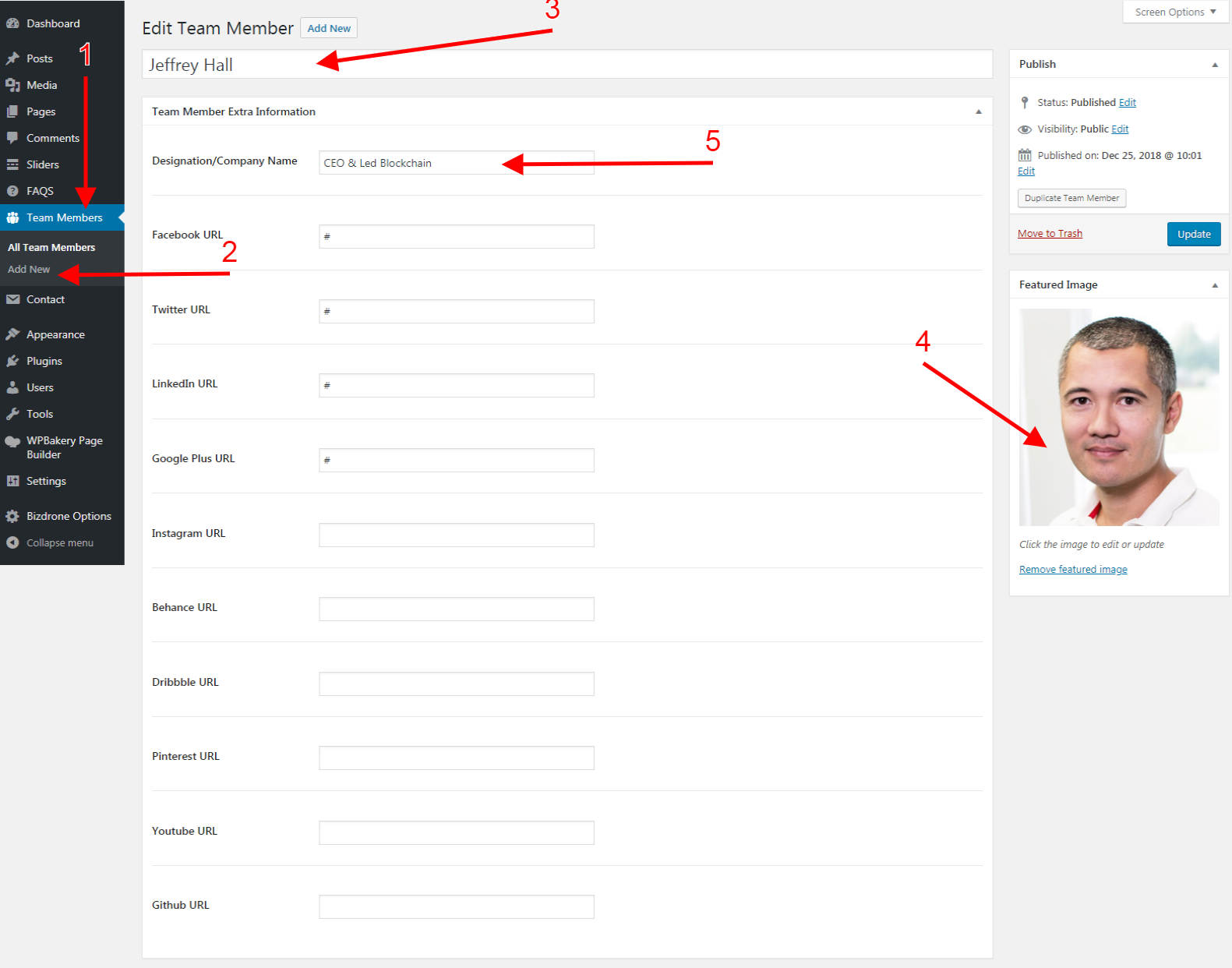The height and width of the screenshot is (968, 1232).
Task: Click the Twitter URL field
Action: [x=457, y=311]
